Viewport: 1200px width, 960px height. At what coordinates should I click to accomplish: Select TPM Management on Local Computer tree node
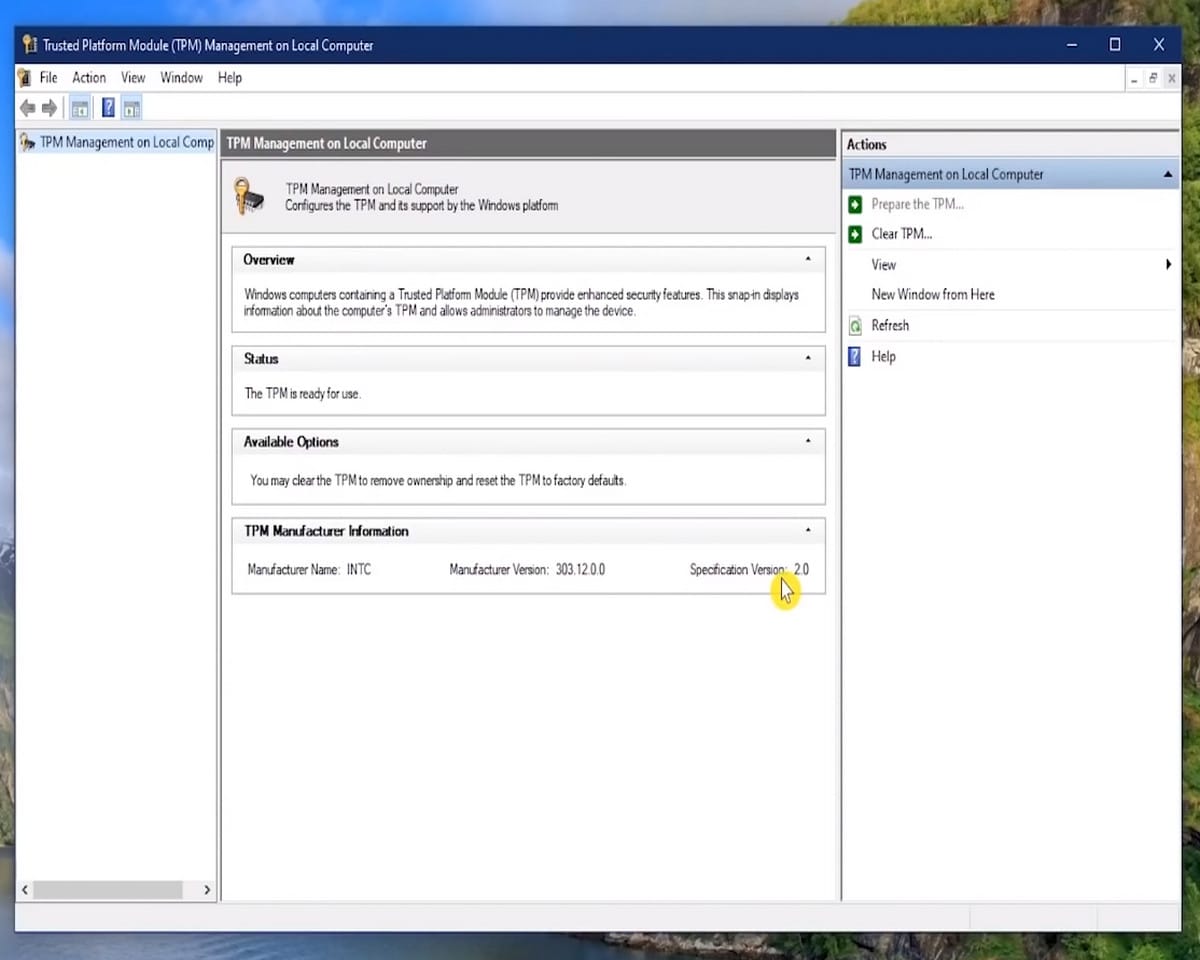126,142
